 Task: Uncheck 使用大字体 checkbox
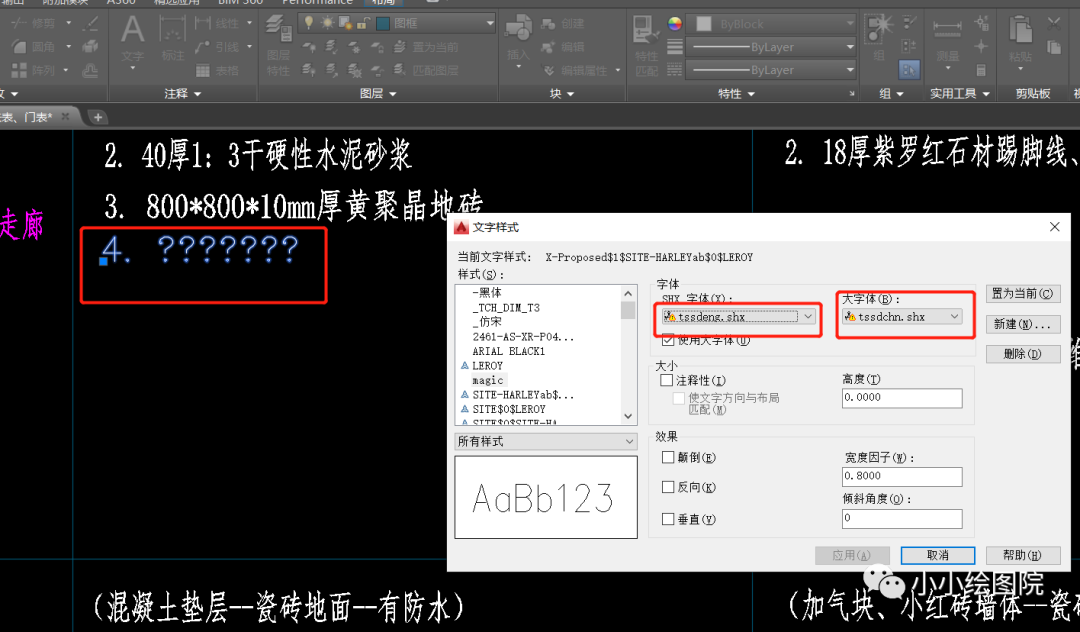pyautogui.click(x=667, y=339)
